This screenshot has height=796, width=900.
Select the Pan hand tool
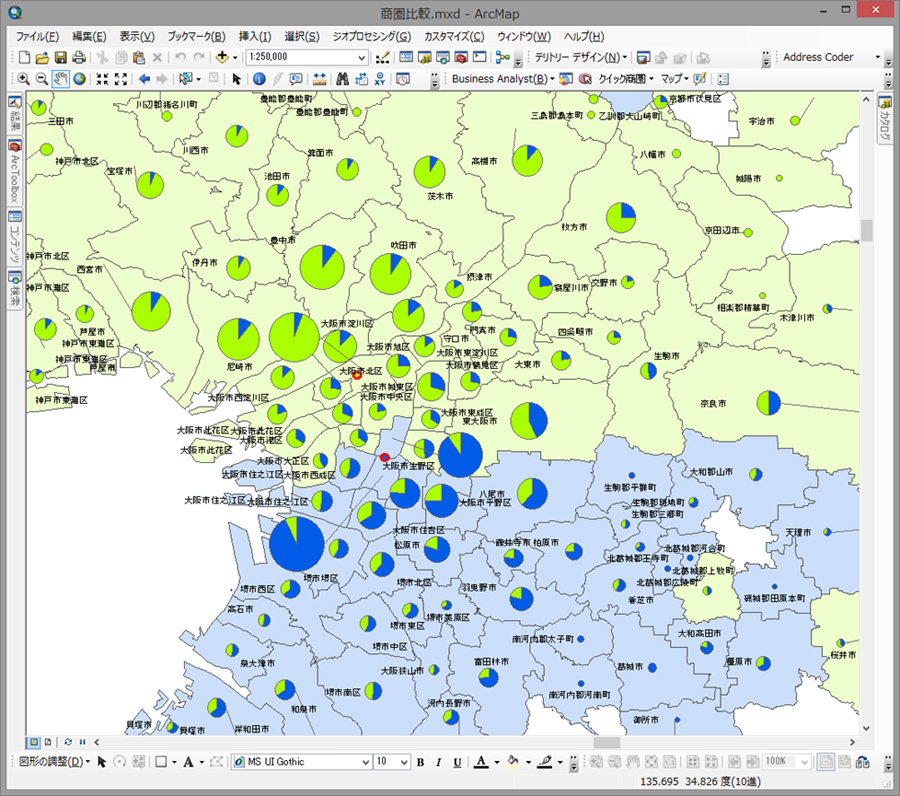point(61,79)
